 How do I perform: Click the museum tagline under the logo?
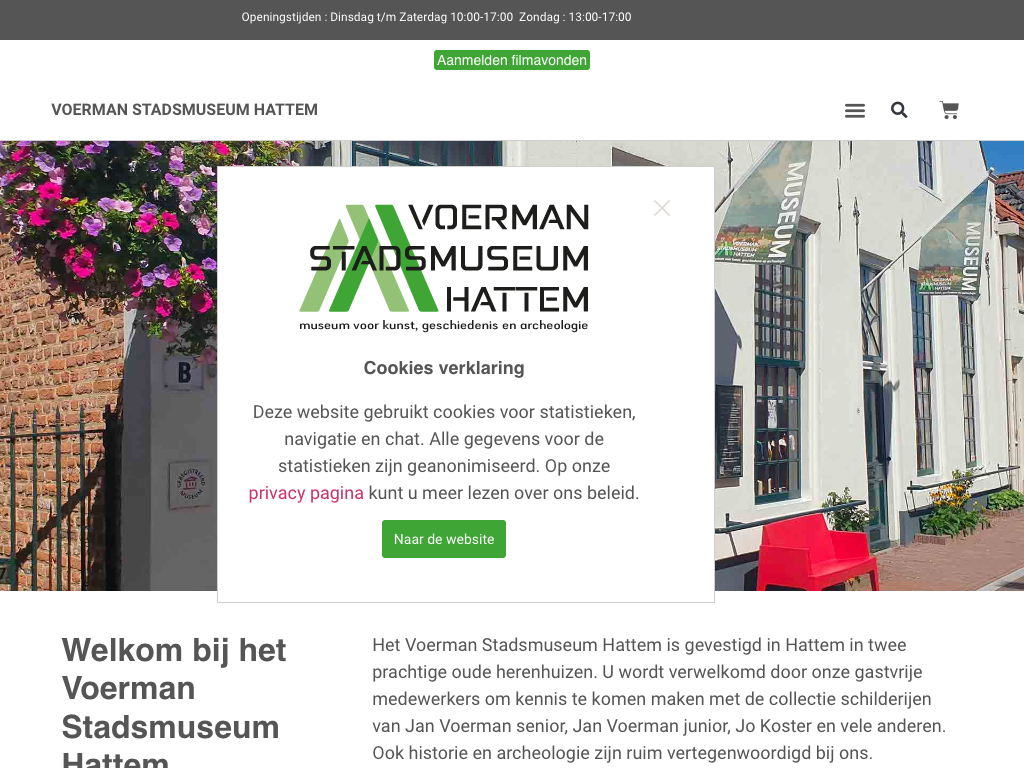[443, 325]
